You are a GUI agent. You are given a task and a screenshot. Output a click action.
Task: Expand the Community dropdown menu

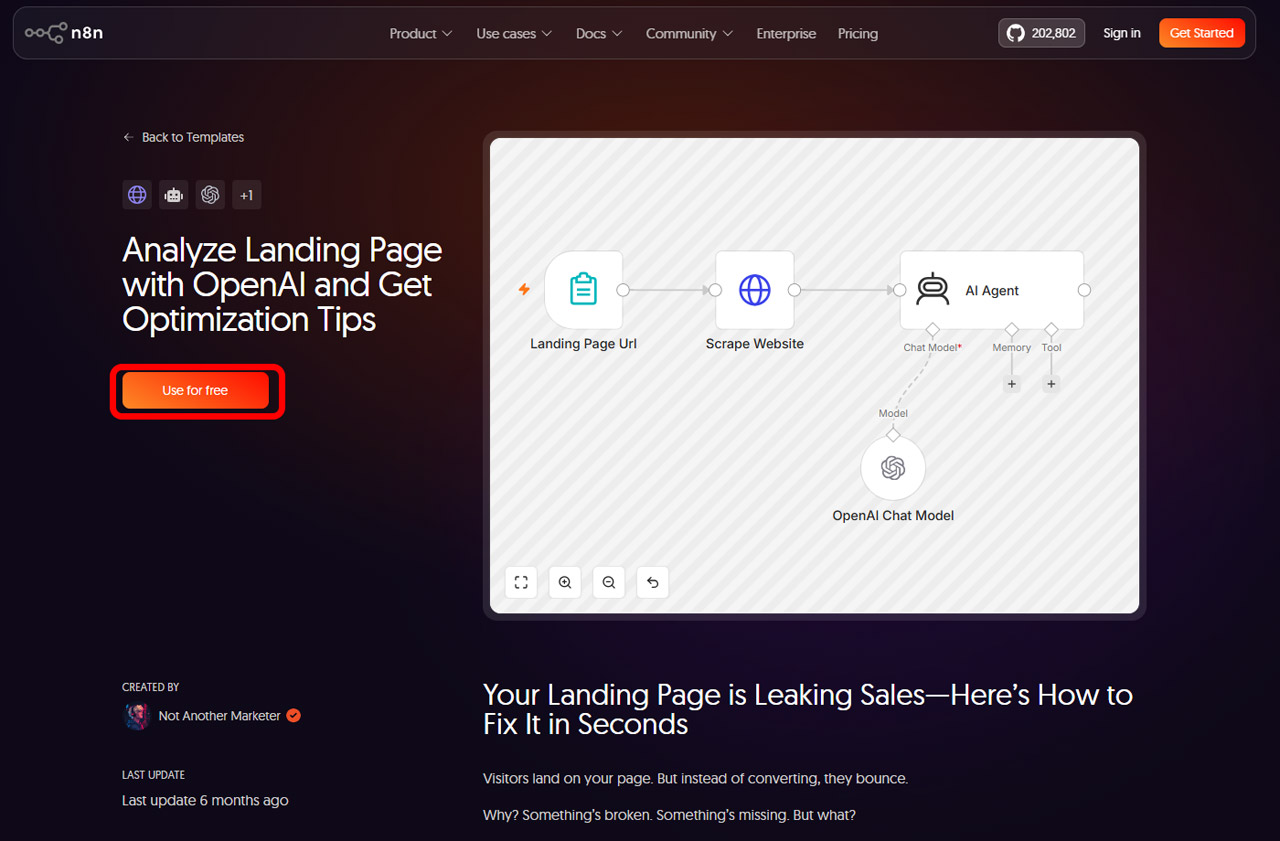689,34
